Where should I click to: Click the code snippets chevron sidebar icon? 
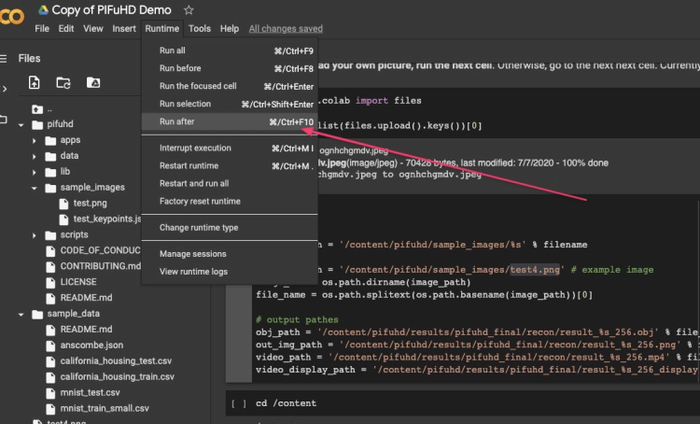pos(5,88)
